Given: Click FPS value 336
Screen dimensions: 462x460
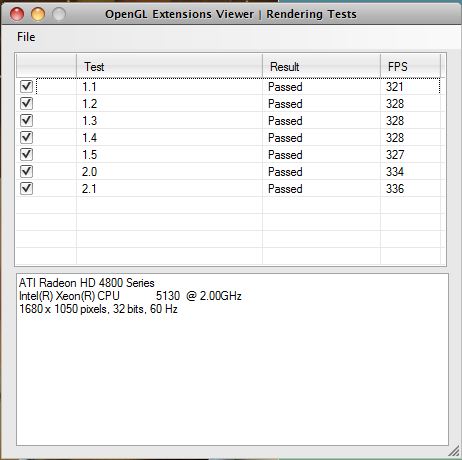Looking at the screenshot, I should tap(395, 189).
